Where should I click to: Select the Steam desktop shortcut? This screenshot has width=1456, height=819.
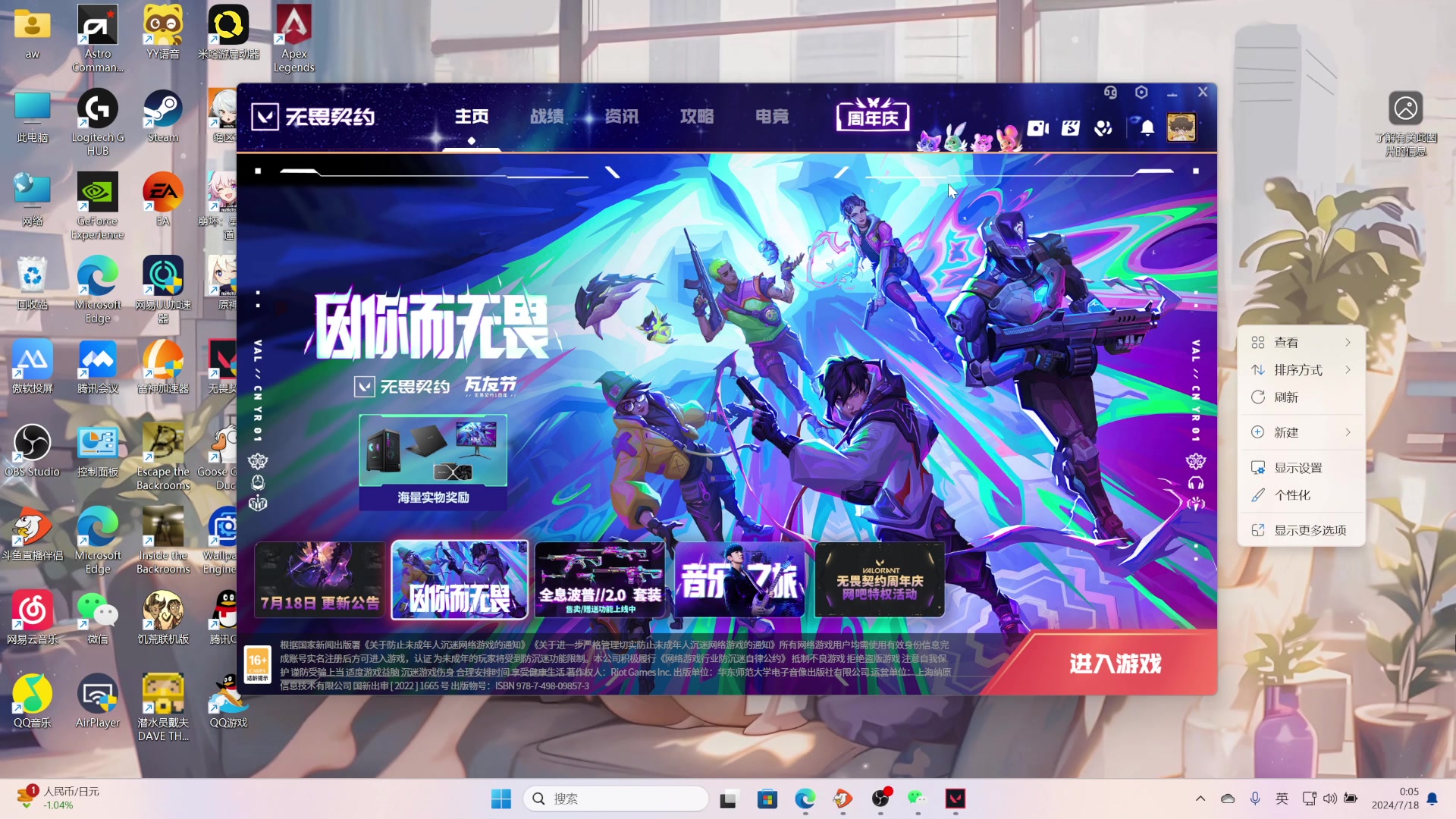[x=163, y=117]
